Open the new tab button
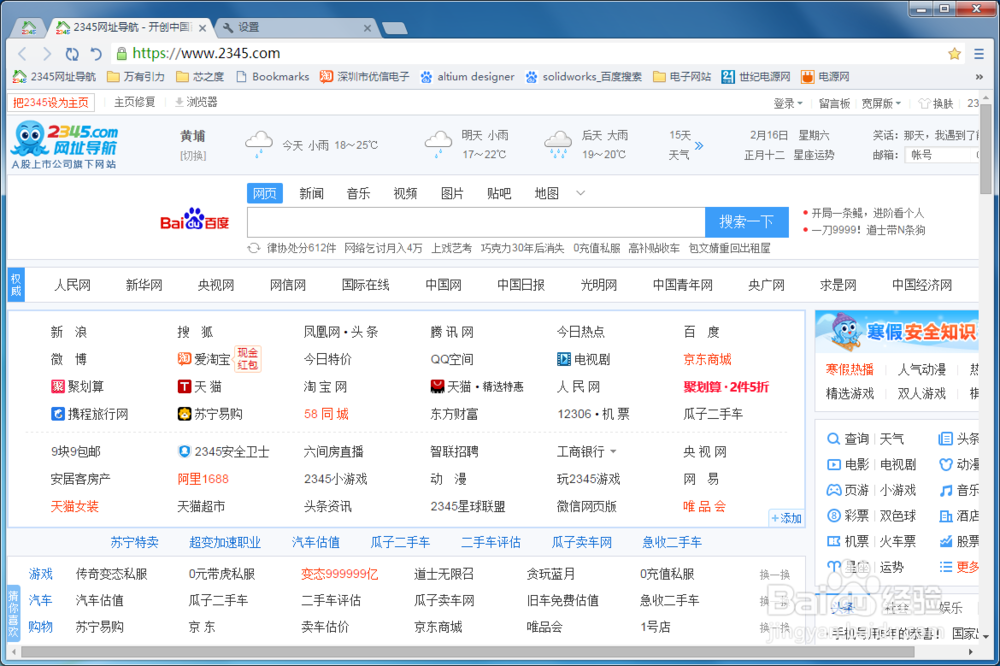Image resolution: width=1000 pixels, height=666 pixels. 393,27
